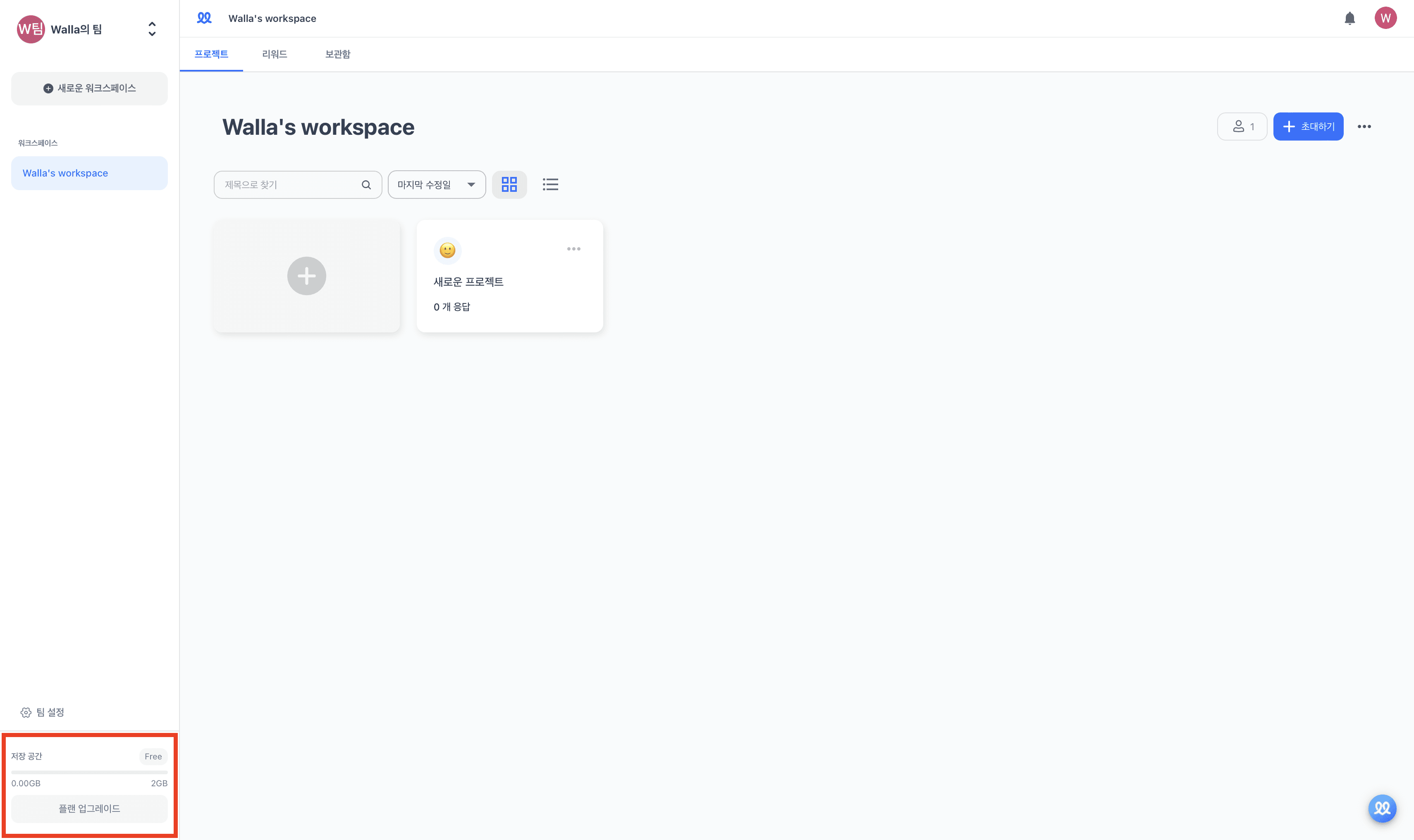Switch to list view
1414x840 pixels.
(x=550, y=184)
